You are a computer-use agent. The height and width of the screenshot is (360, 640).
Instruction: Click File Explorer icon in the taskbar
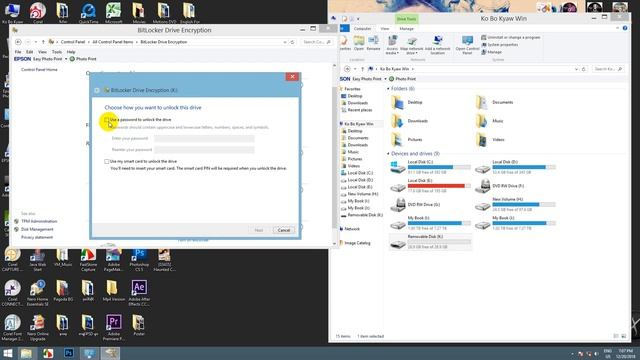27,353
